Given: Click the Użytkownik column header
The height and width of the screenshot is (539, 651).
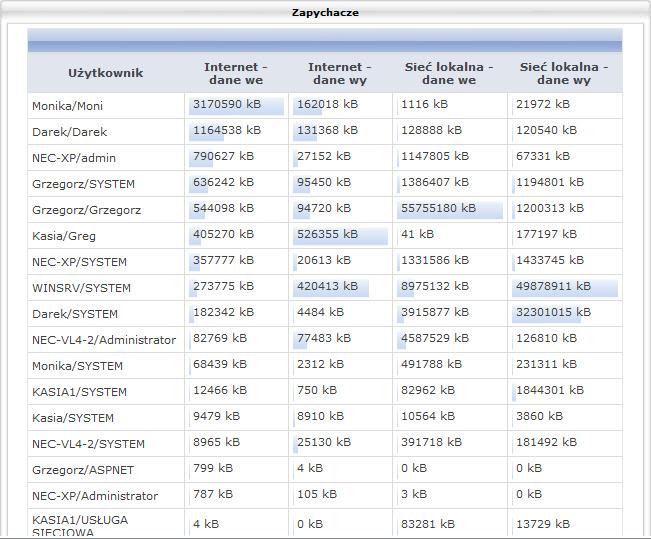Looking at the screenshot, I should 105,73.
